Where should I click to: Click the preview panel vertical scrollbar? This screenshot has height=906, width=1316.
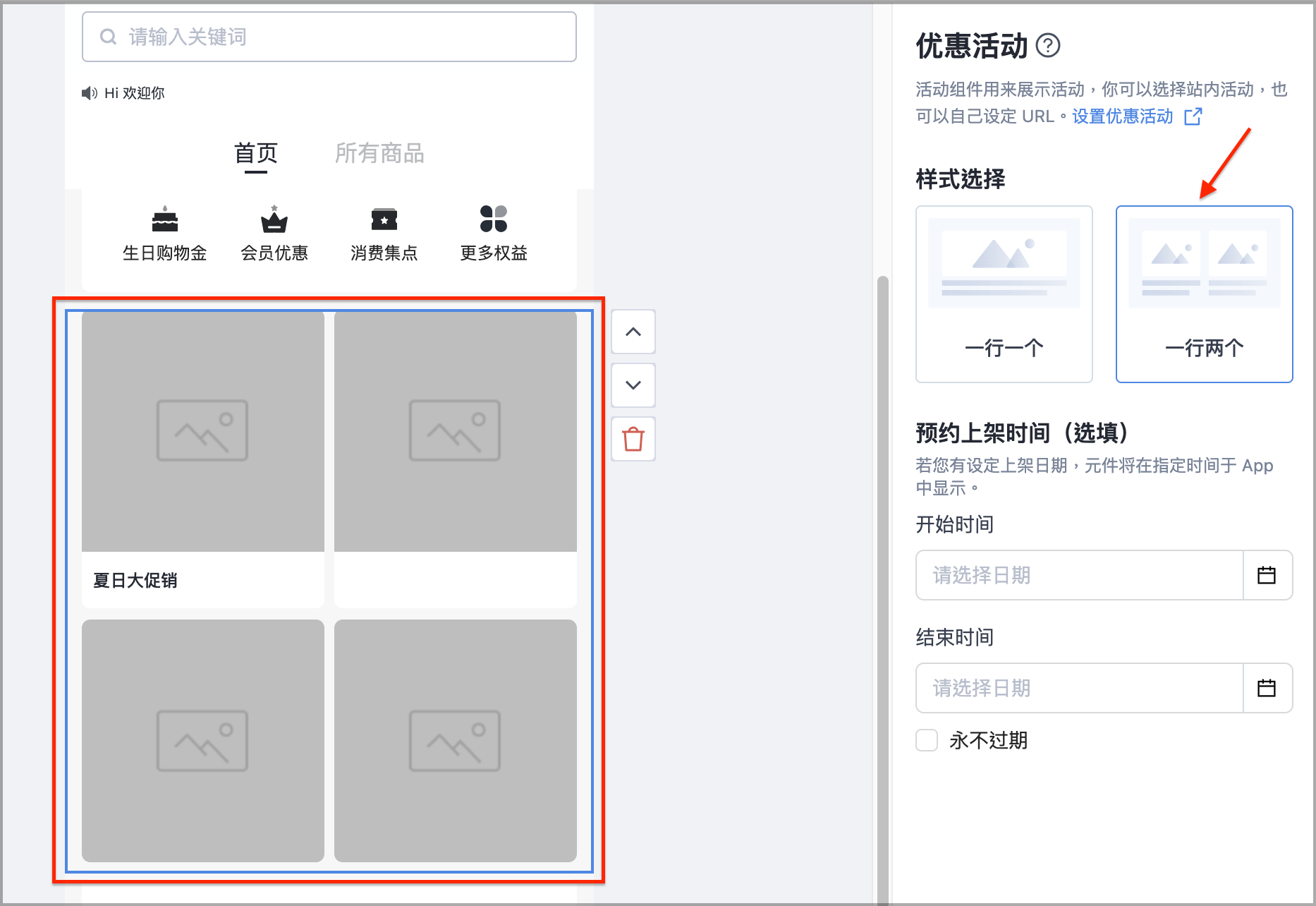(882, 589)
